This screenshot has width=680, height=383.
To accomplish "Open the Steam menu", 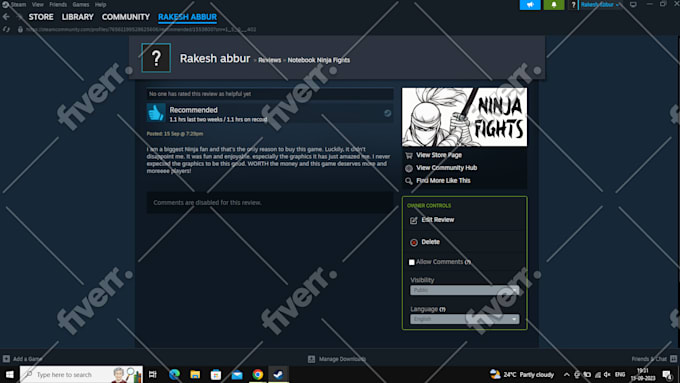I will pos(18,4).
